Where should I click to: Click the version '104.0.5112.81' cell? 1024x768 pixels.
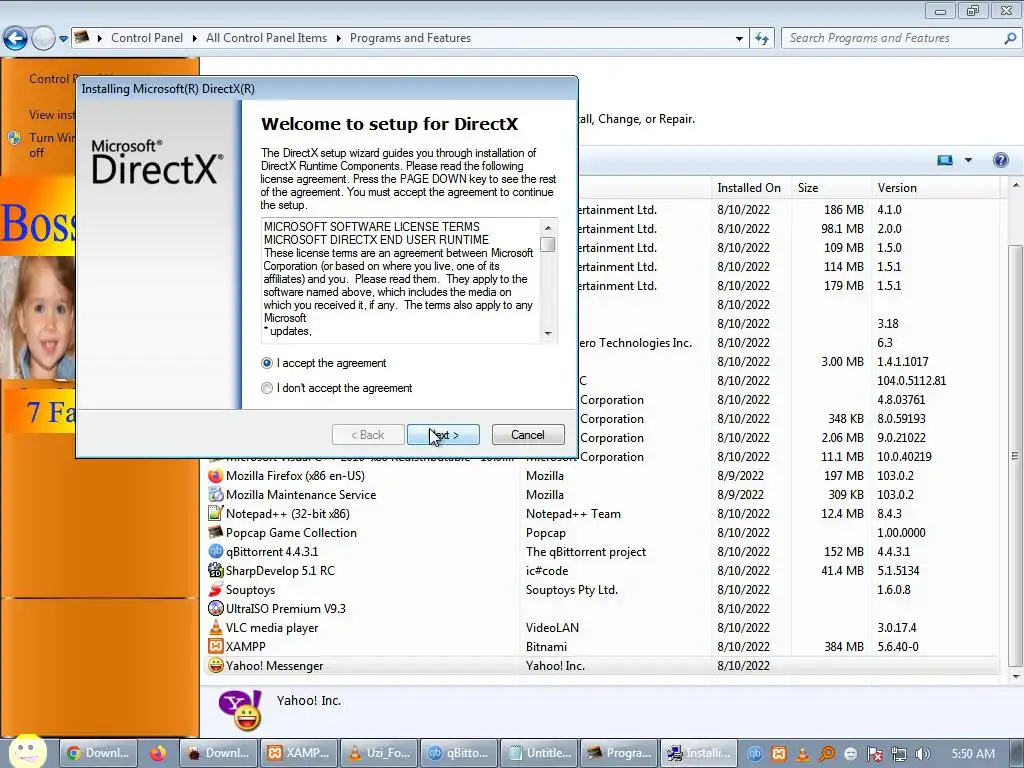pyautogui.click(x=912, y=381)
